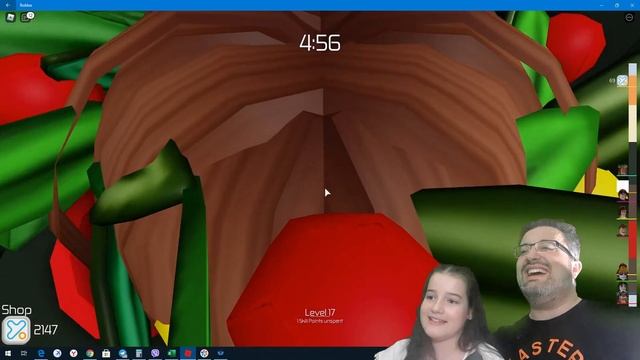Screen dimensions: 640x360
Task: Open Microsoft Store from the taskbar
Action: coord(106,353)
